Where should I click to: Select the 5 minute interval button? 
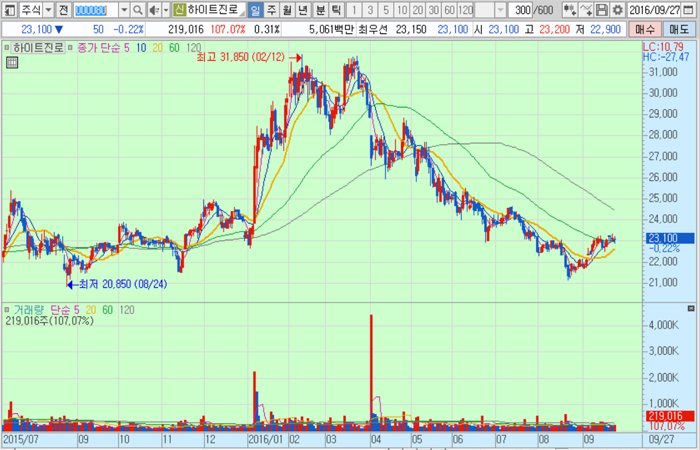[x=388, y=9]
